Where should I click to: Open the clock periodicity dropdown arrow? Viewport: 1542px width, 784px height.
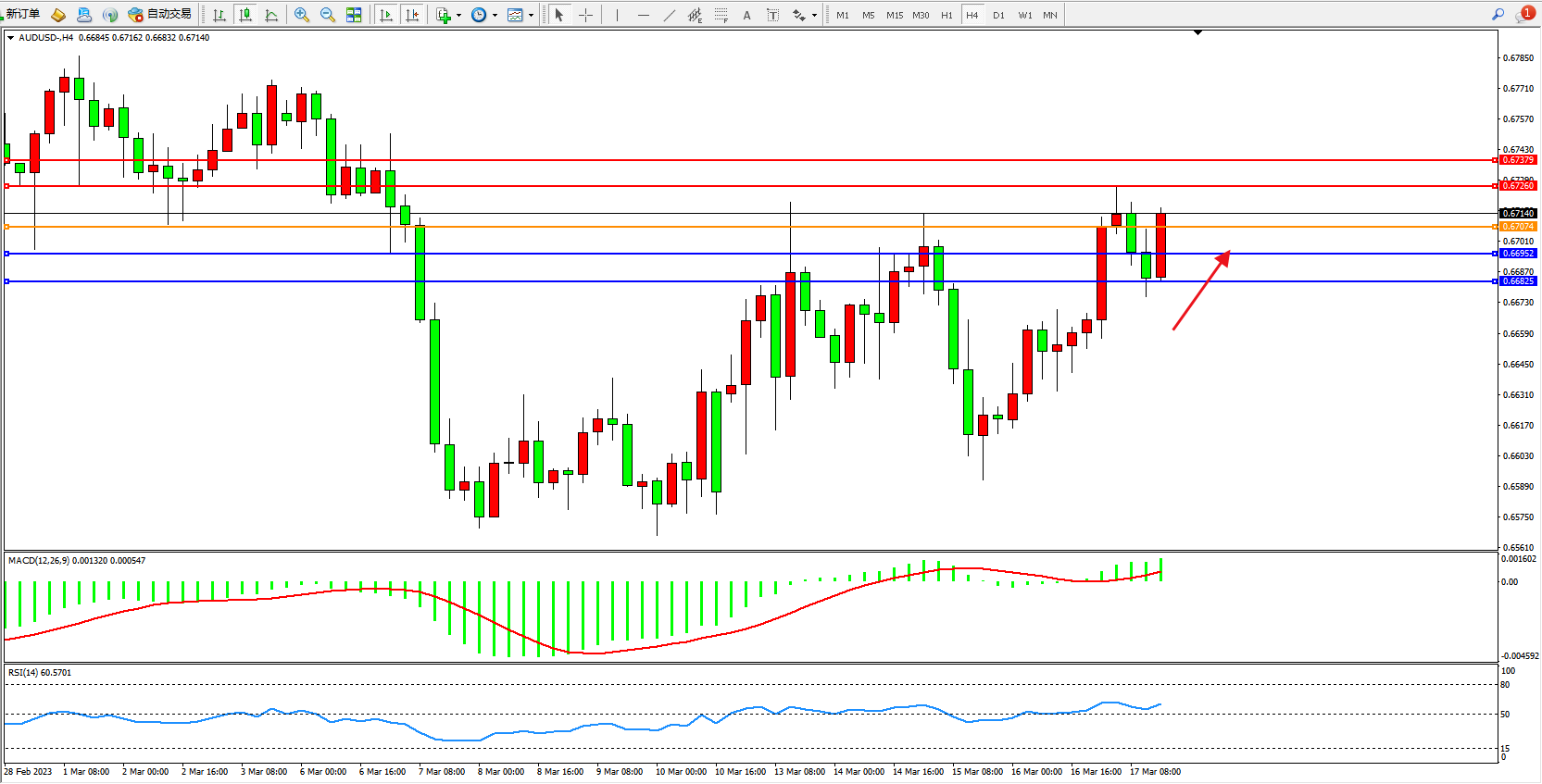point(495,15)
